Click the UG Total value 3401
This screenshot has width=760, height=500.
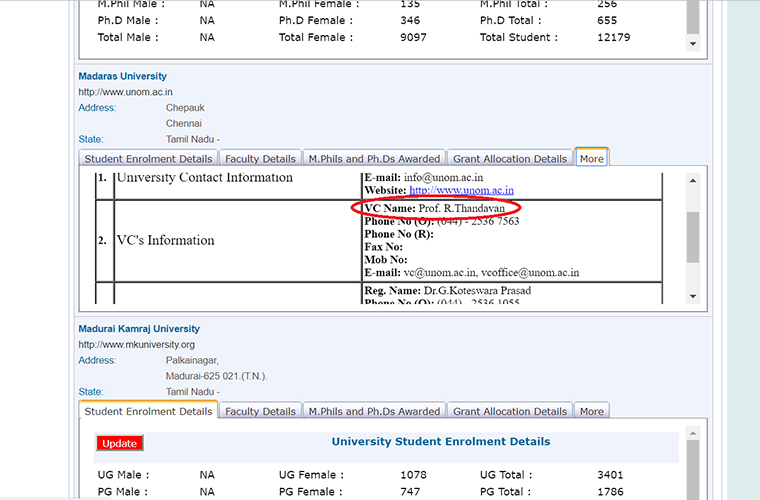click(x=610, y=475)
